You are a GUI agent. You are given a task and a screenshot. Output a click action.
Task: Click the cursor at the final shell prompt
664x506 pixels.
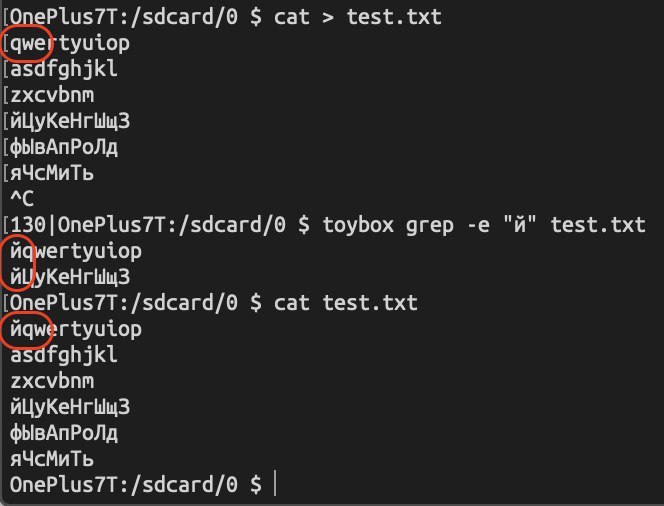click(273, 485)
